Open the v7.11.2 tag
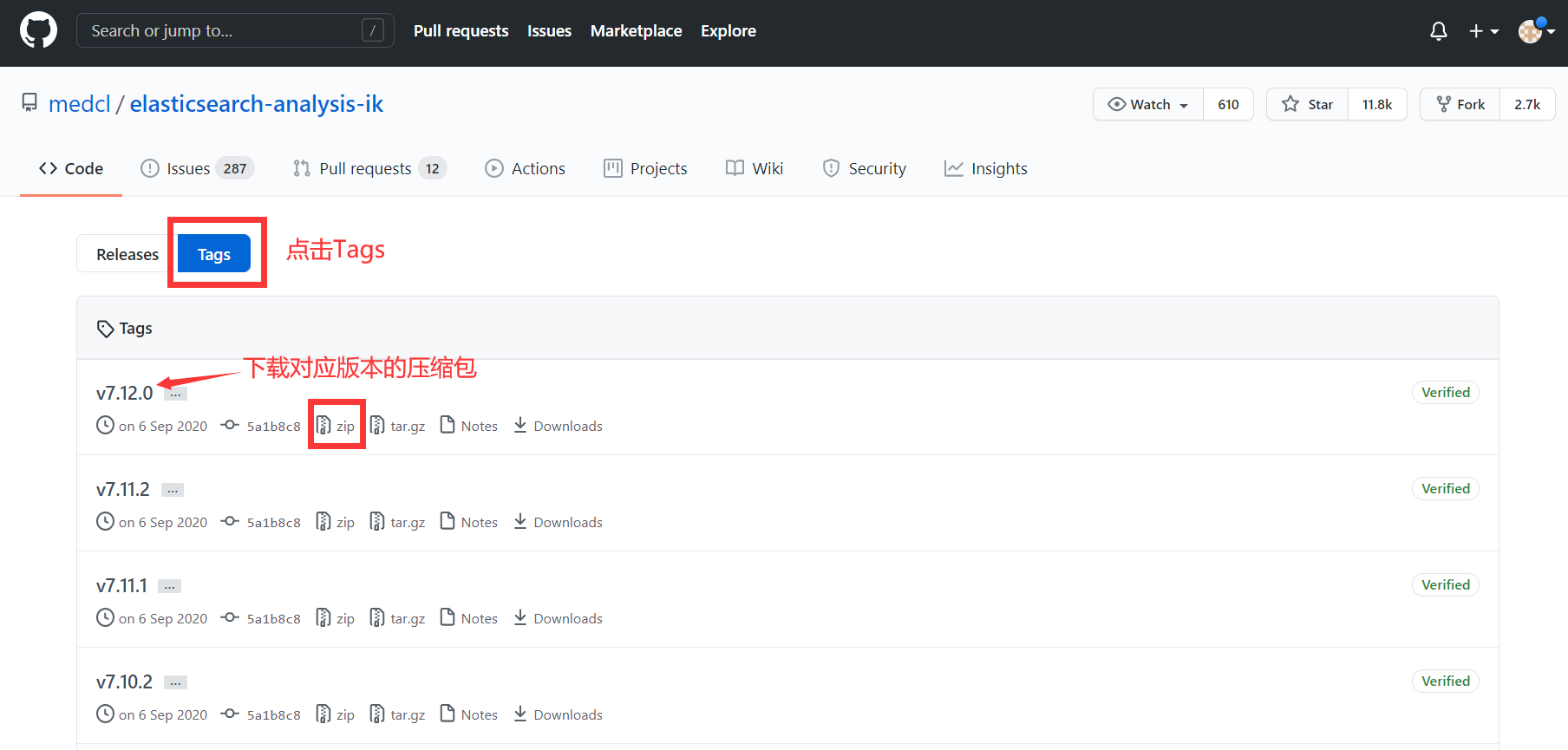This screenshot has height=750, width=1568. (123, 489)
